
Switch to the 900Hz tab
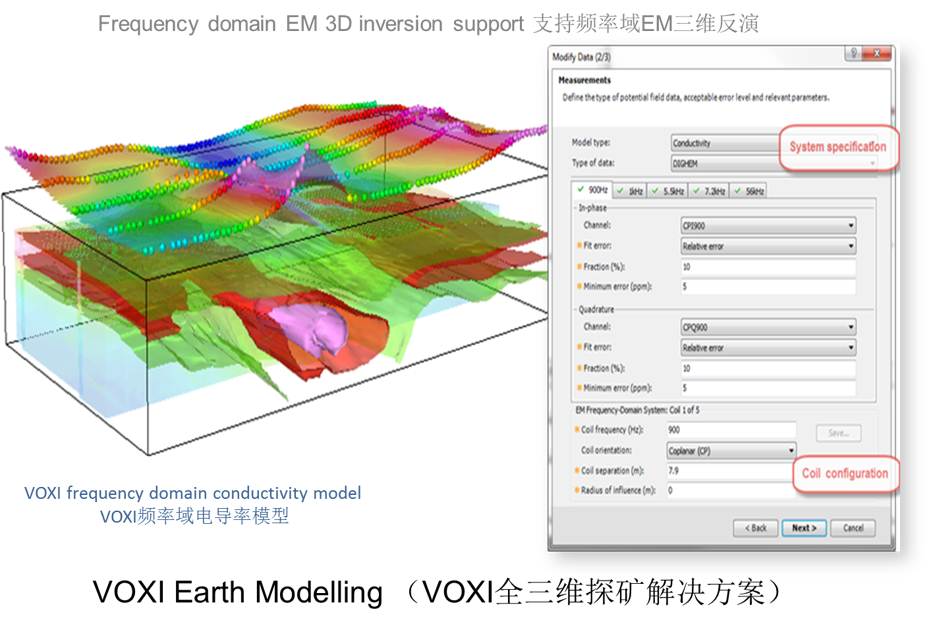pos(592,190)
